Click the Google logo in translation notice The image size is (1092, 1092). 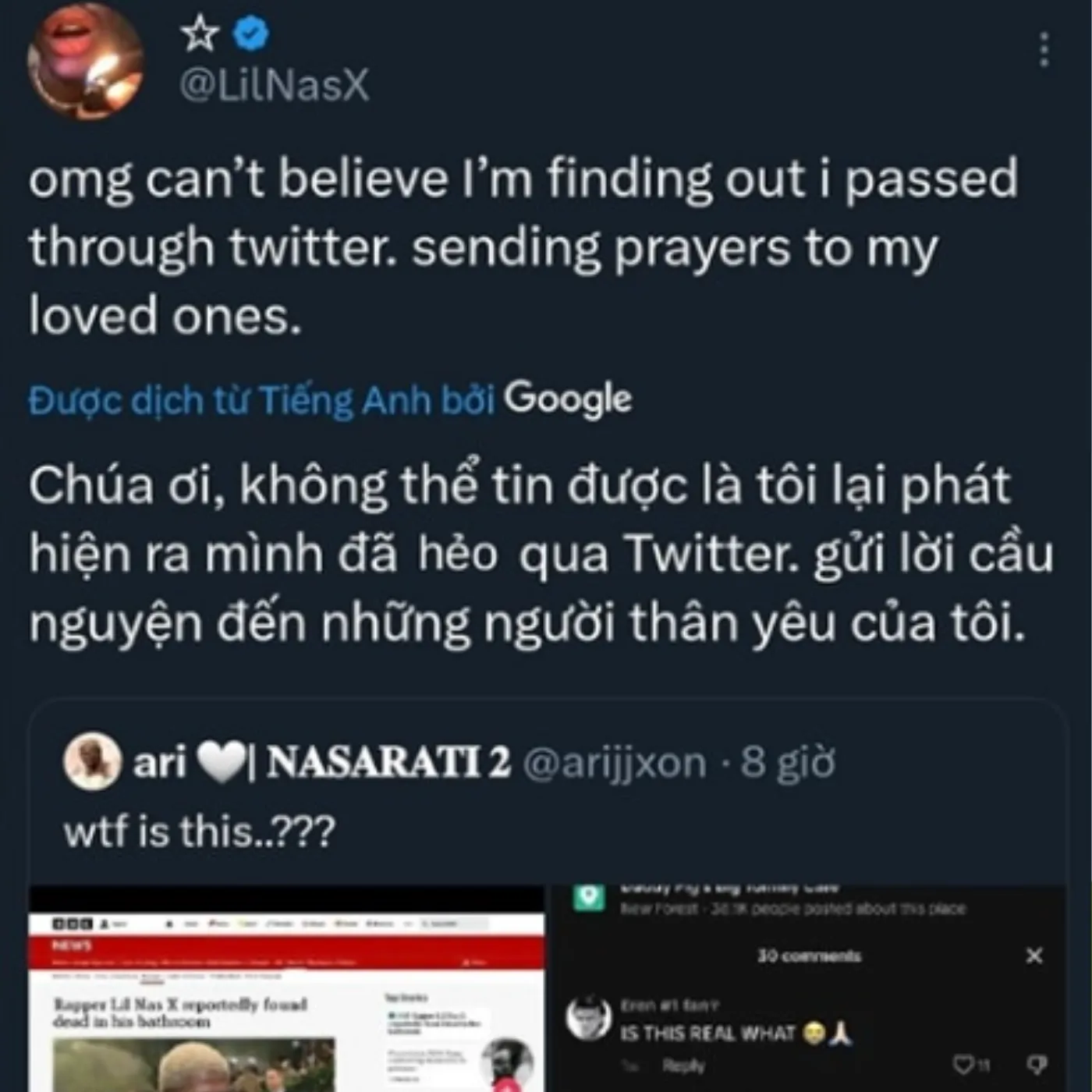(x=567, y=399)
